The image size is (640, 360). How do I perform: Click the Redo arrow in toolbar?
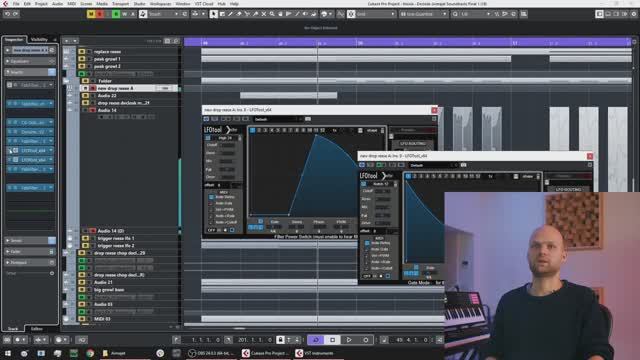[x=16, y=14]
